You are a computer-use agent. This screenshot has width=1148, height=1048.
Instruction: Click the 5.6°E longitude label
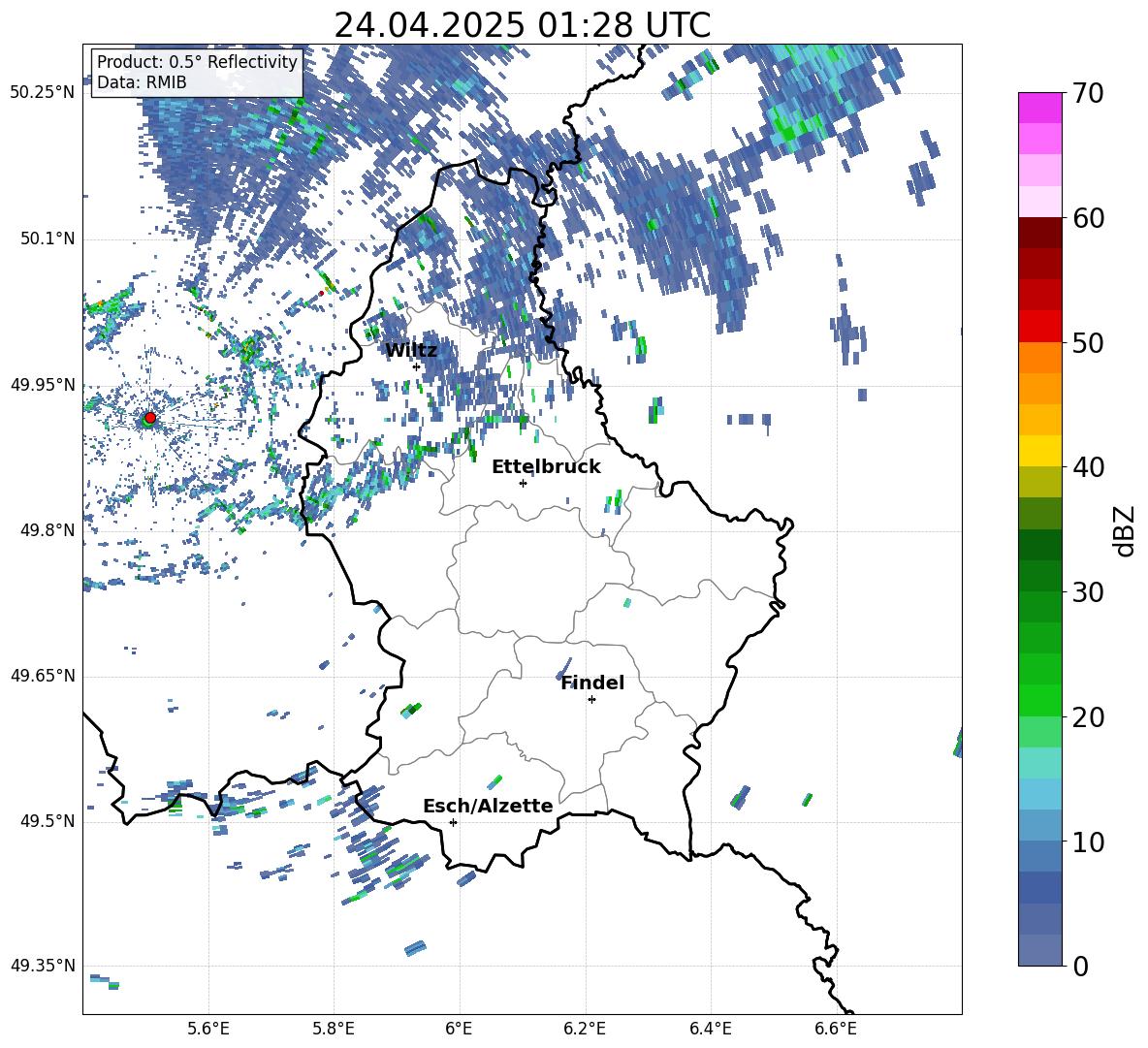(x=208, y=1029)
